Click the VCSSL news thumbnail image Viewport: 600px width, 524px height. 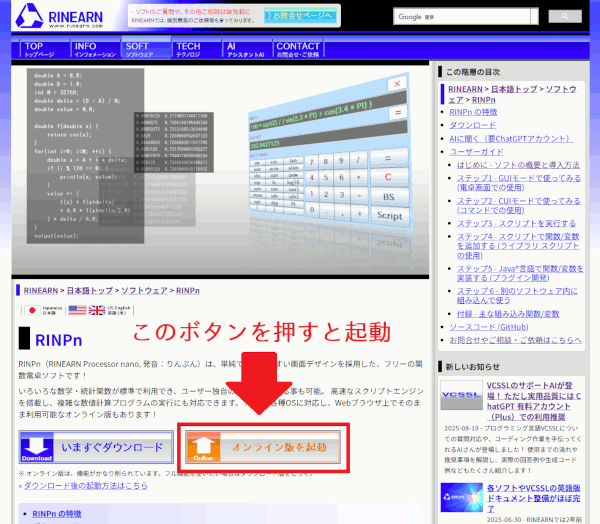pyautogui.click(x=461, y=395)
